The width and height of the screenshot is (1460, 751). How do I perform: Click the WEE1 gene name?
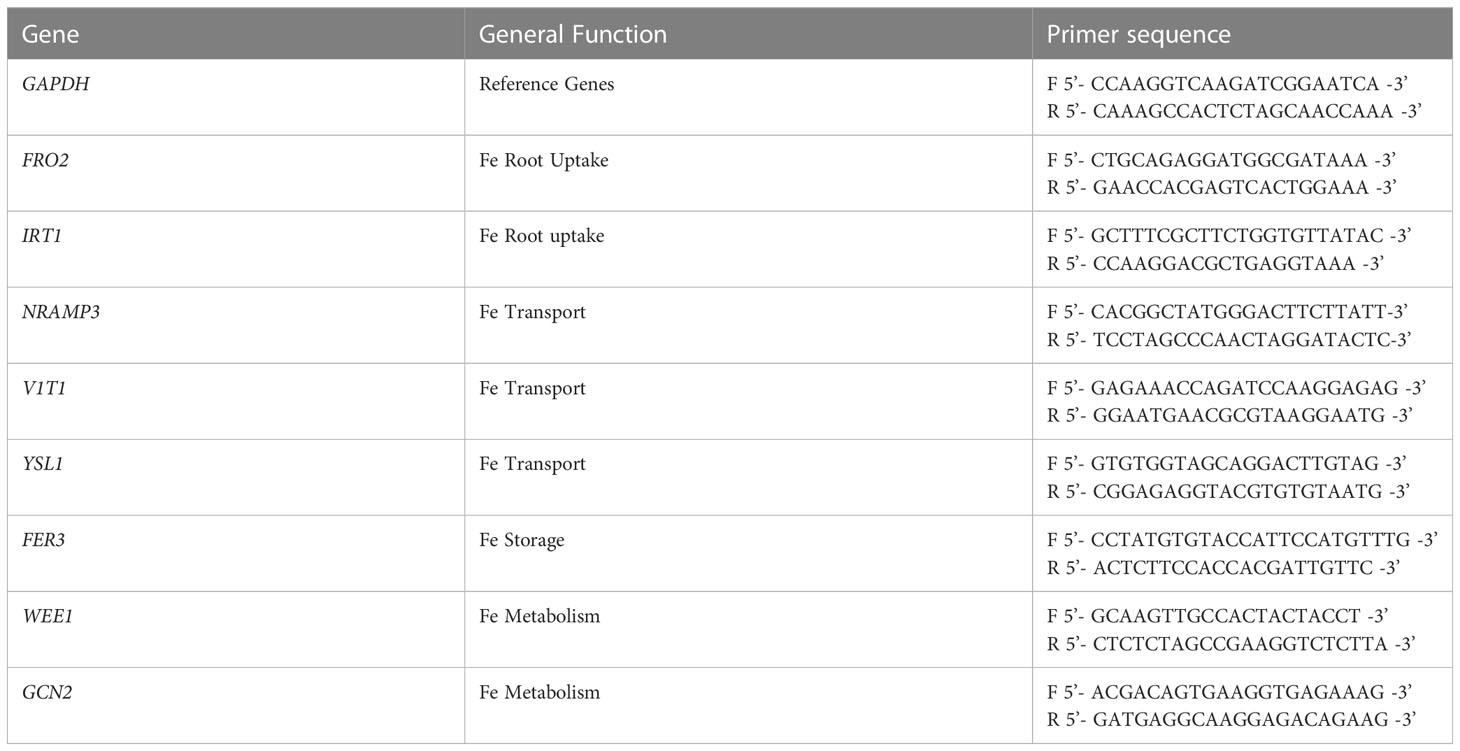(46, 616)
